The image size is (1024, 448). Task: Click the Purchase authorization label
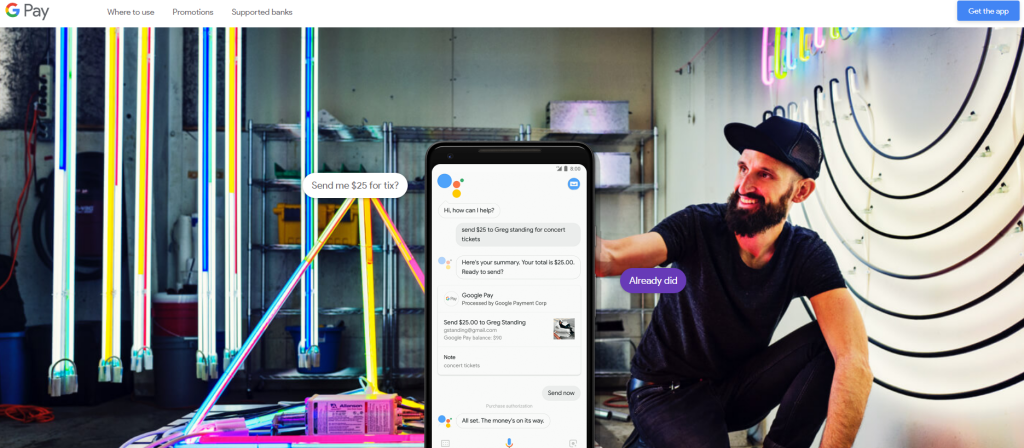coord(509,406)
